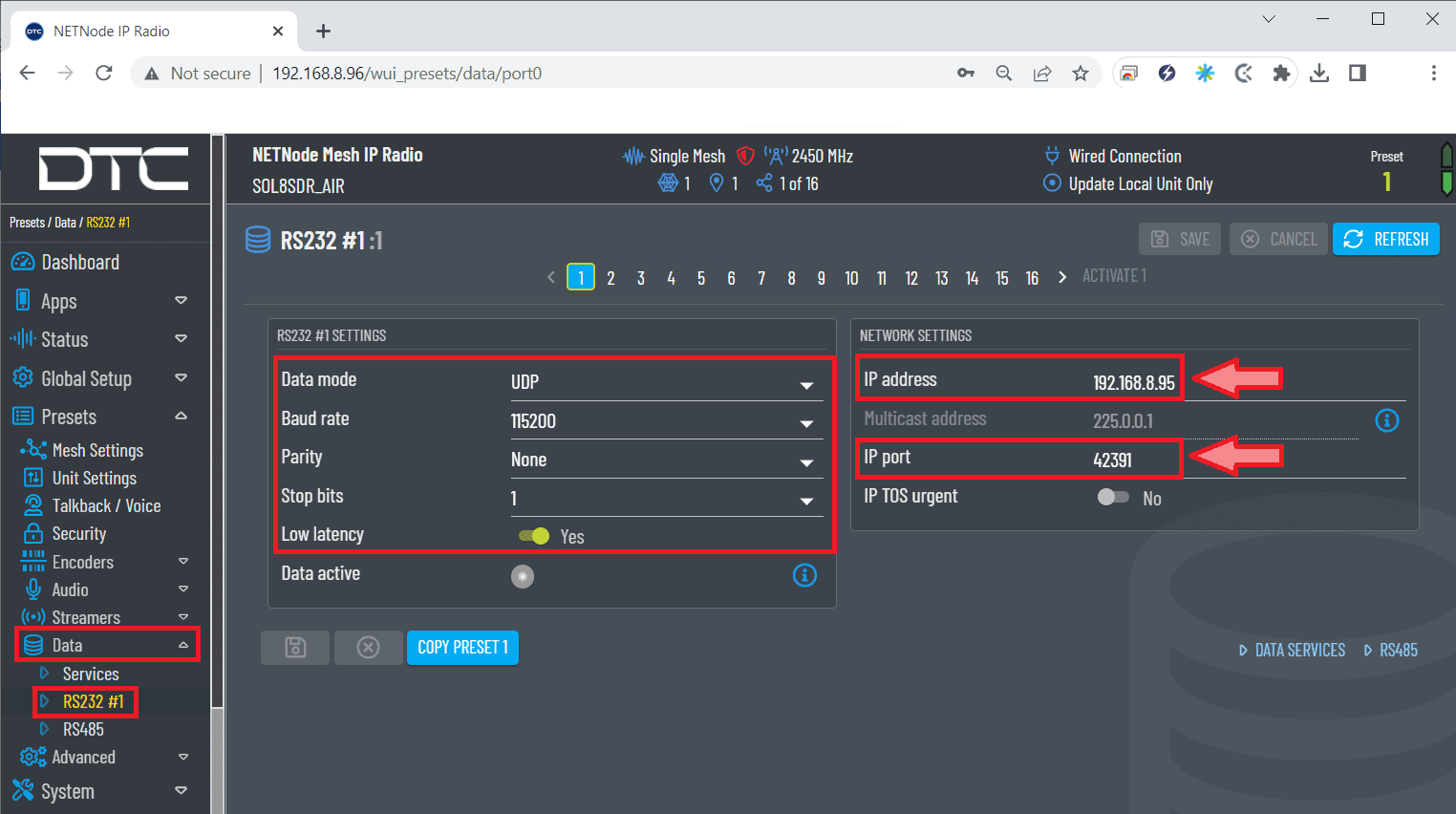Enable the IP TOS urgent switch

(1113, 497)
